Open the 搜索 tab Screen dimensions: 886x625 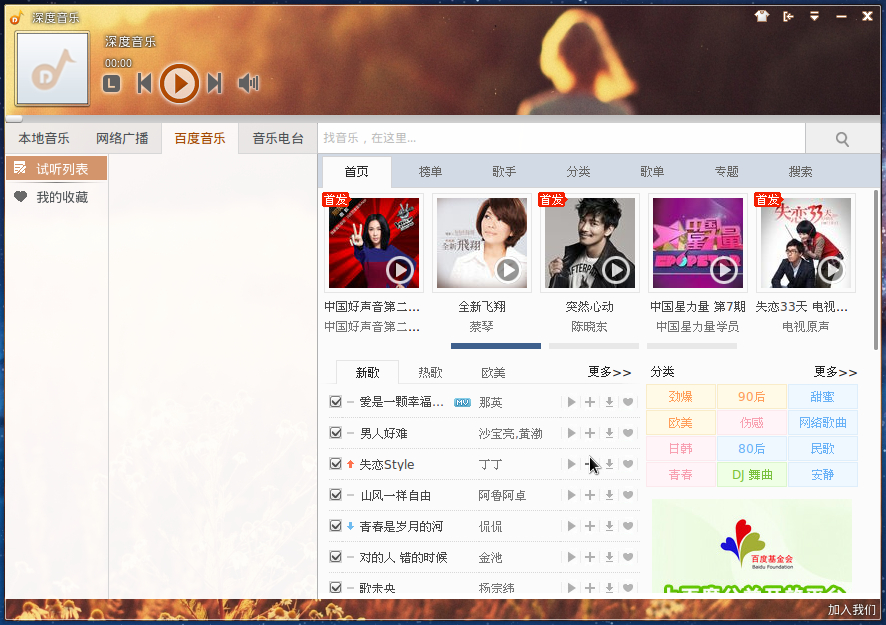(800, 172)
